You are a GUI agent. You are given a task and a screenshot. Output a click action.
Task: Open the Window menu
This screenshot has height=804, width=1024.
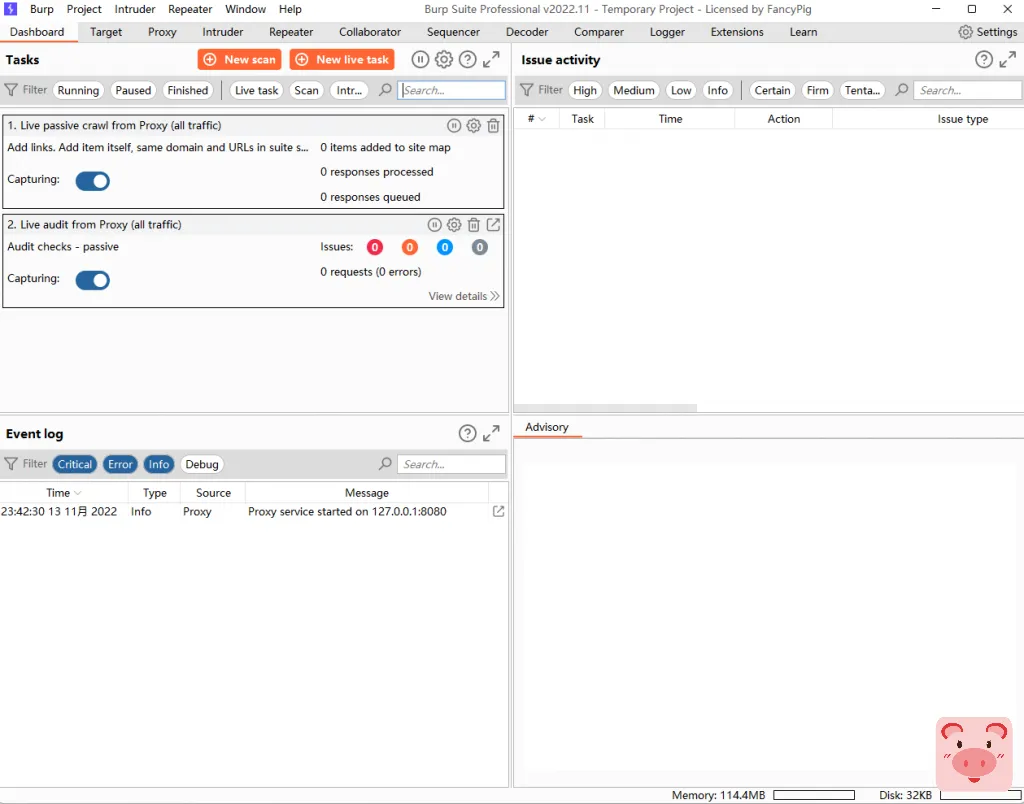click(x=246, y=9)
